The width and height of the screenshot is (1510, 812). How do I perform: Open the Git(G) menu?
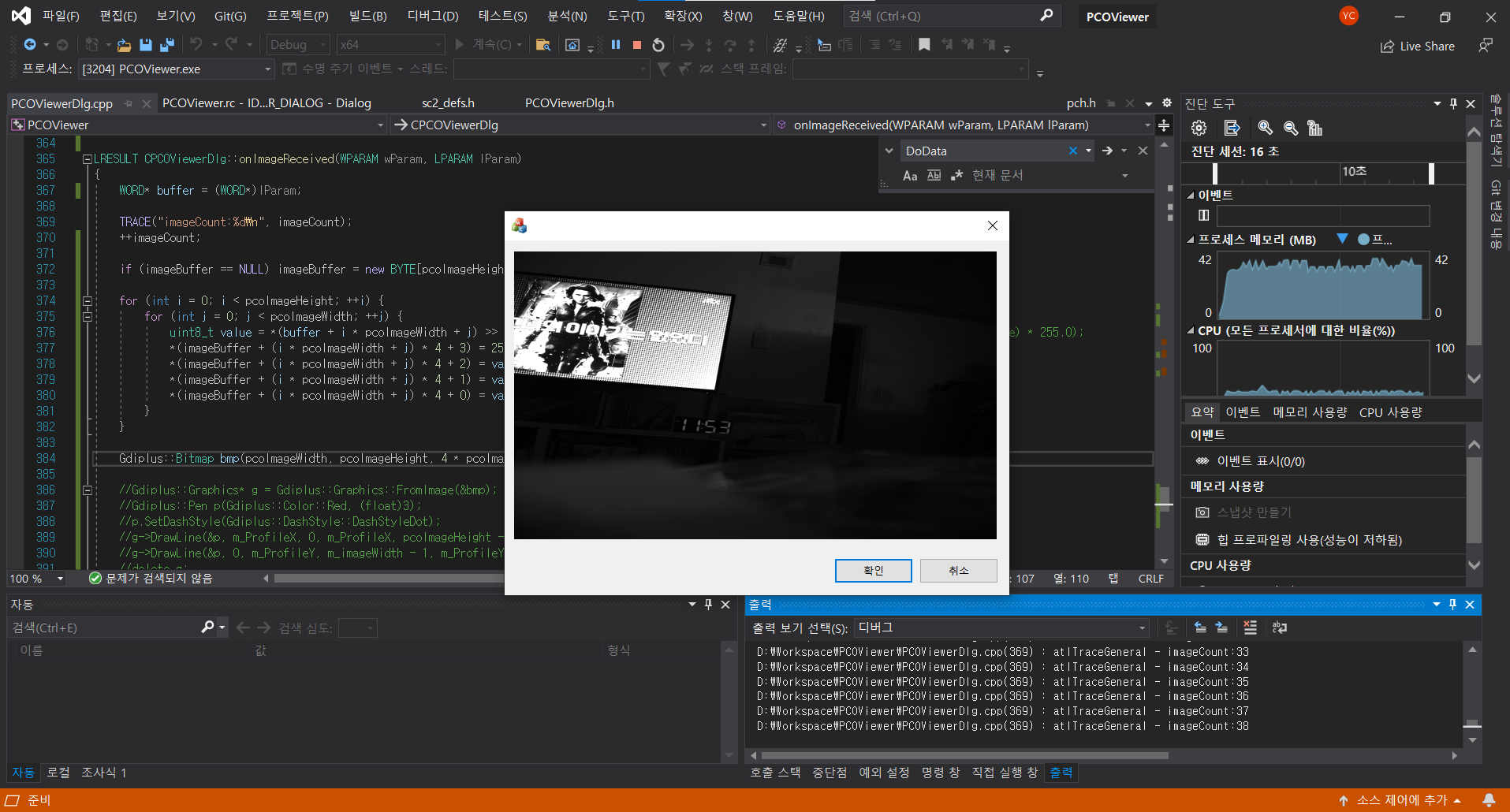click(x=230, y=16)
